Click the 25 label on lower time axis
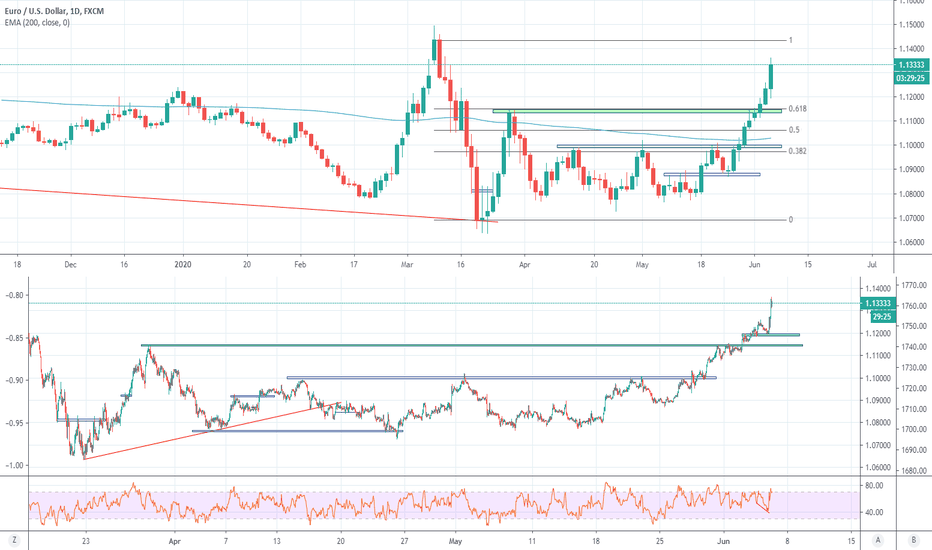Viewport: 932px width, 550px height. tap(660, 541)
